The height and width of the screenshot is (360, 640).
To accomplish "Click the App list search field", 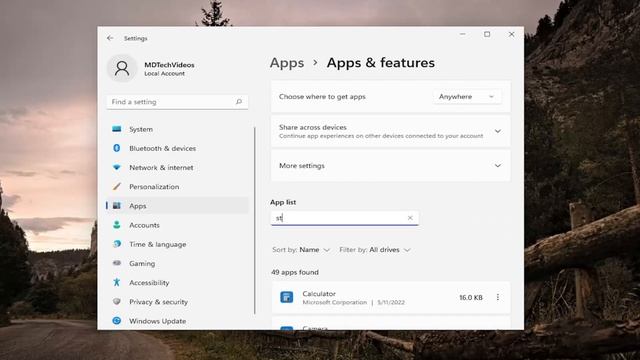I will pos(344,218).
